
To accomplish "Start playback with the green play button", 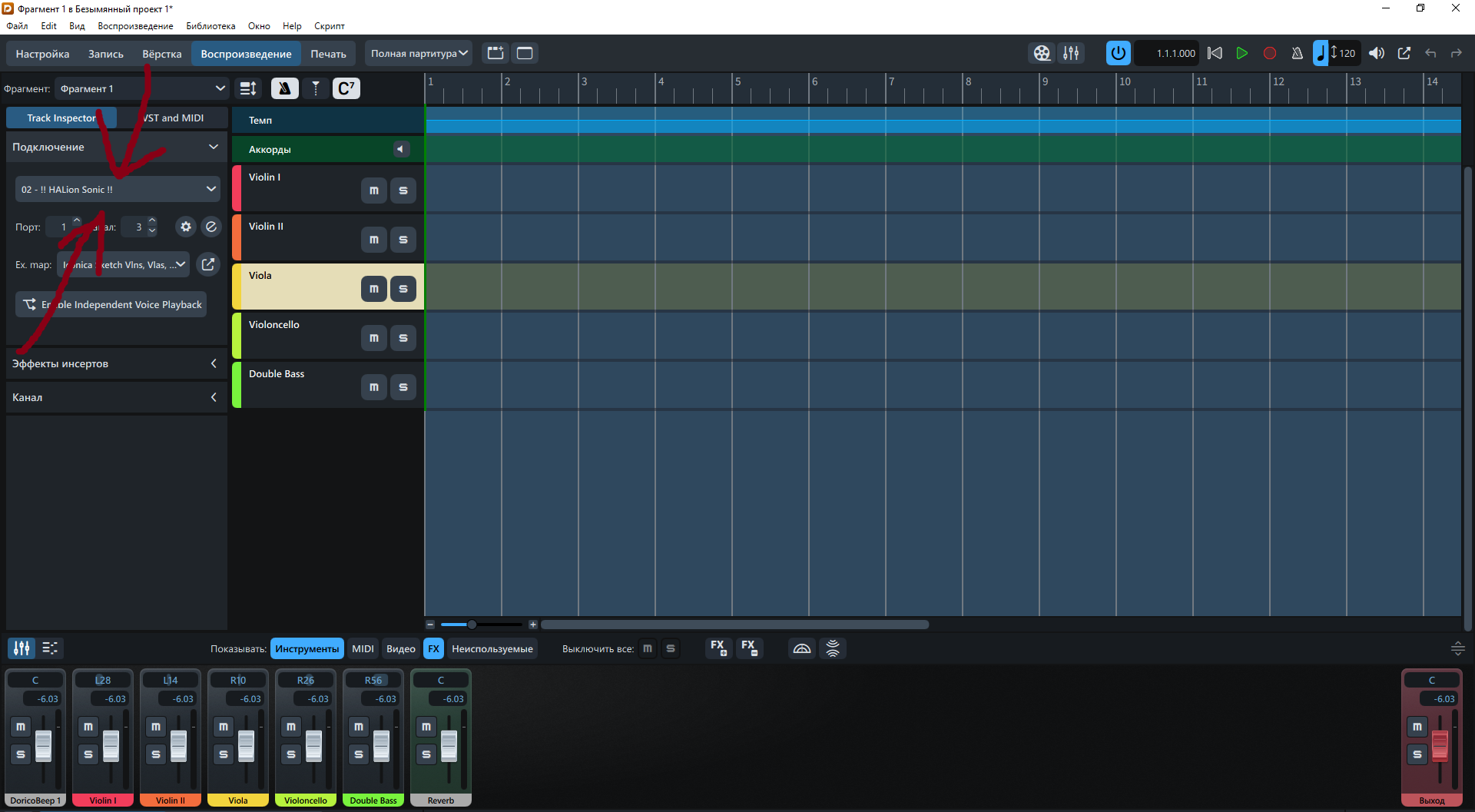I will coord(1241,53).
